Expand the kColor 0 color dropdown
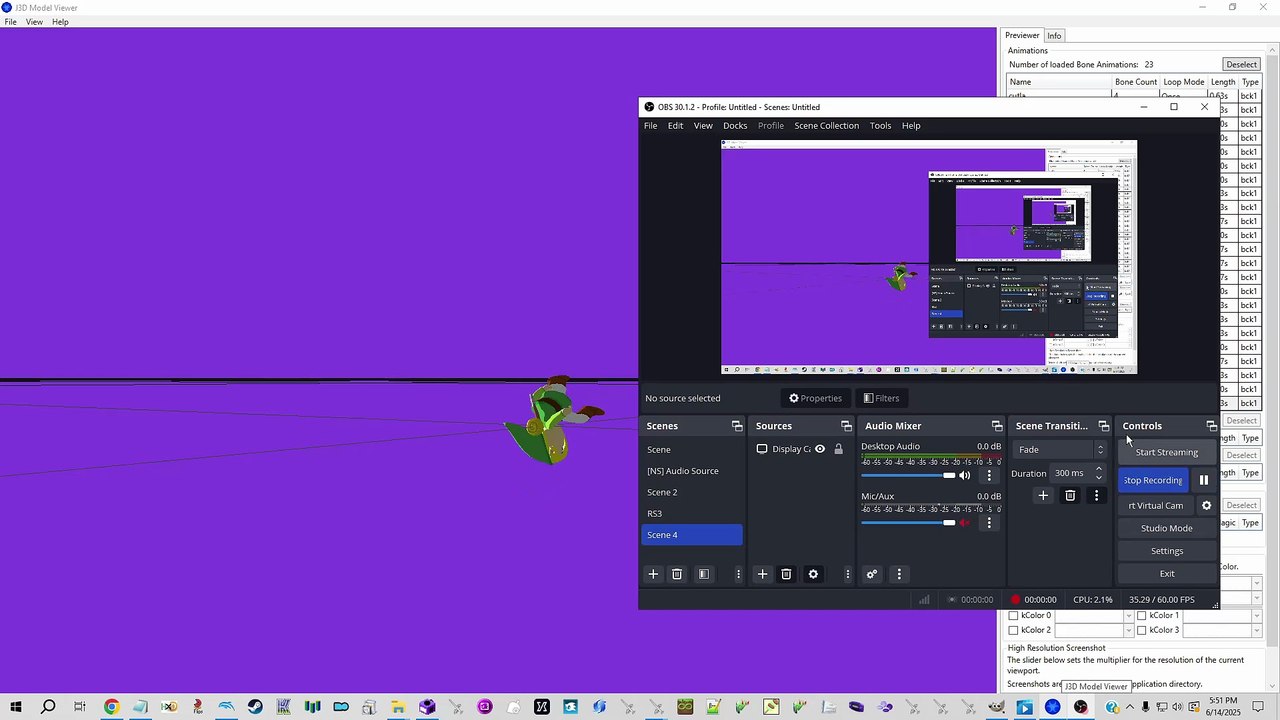The height and width of the screenshot is (720, 1280). click(x=1129, y=616)
